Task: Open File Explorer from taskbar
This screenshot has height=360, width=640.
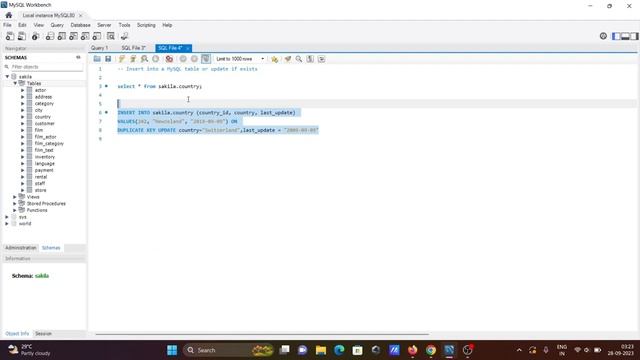Action: click(321, 350)
